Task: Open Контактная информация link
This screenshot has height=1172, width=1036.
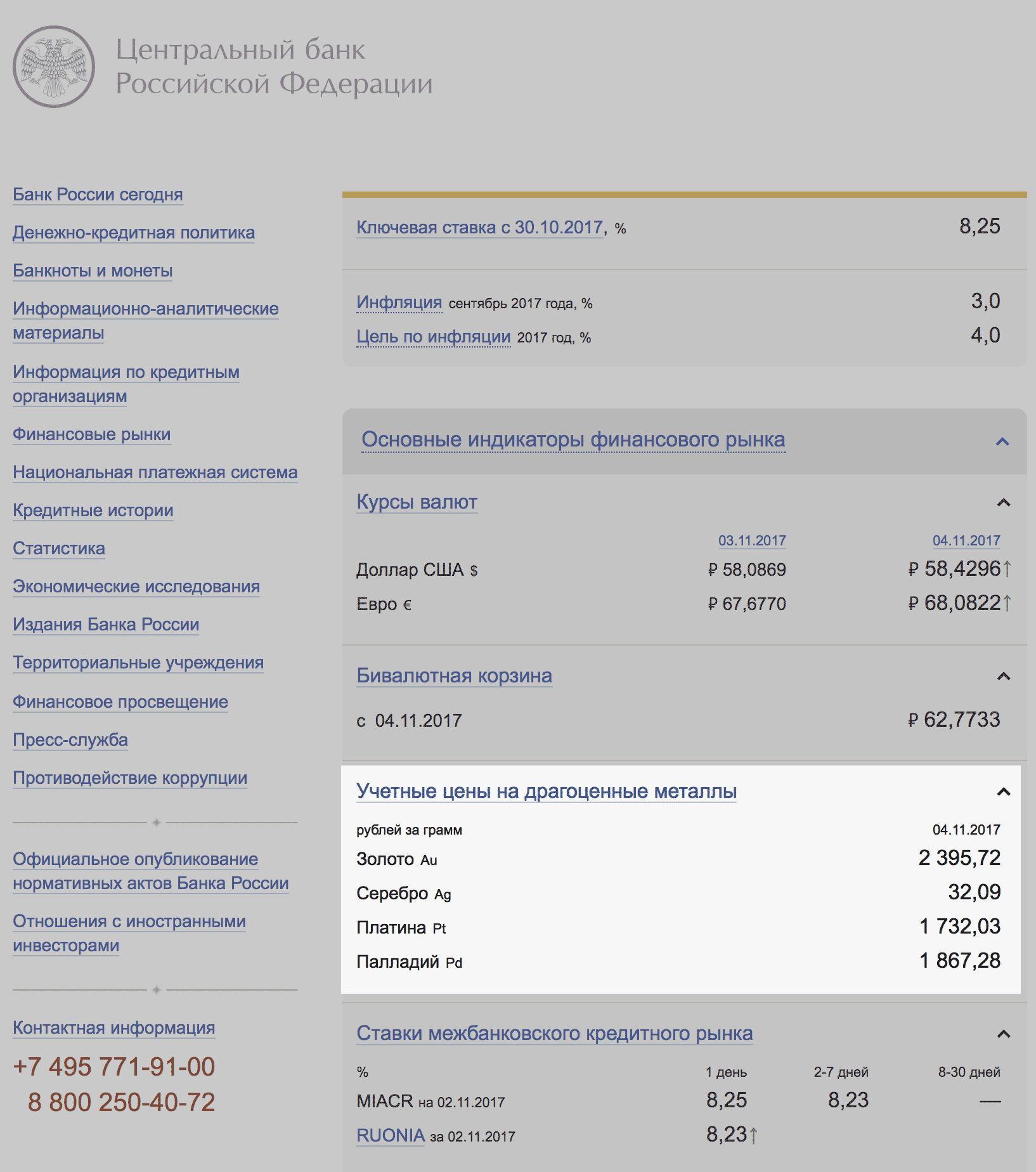Action: pos(114,1028)
